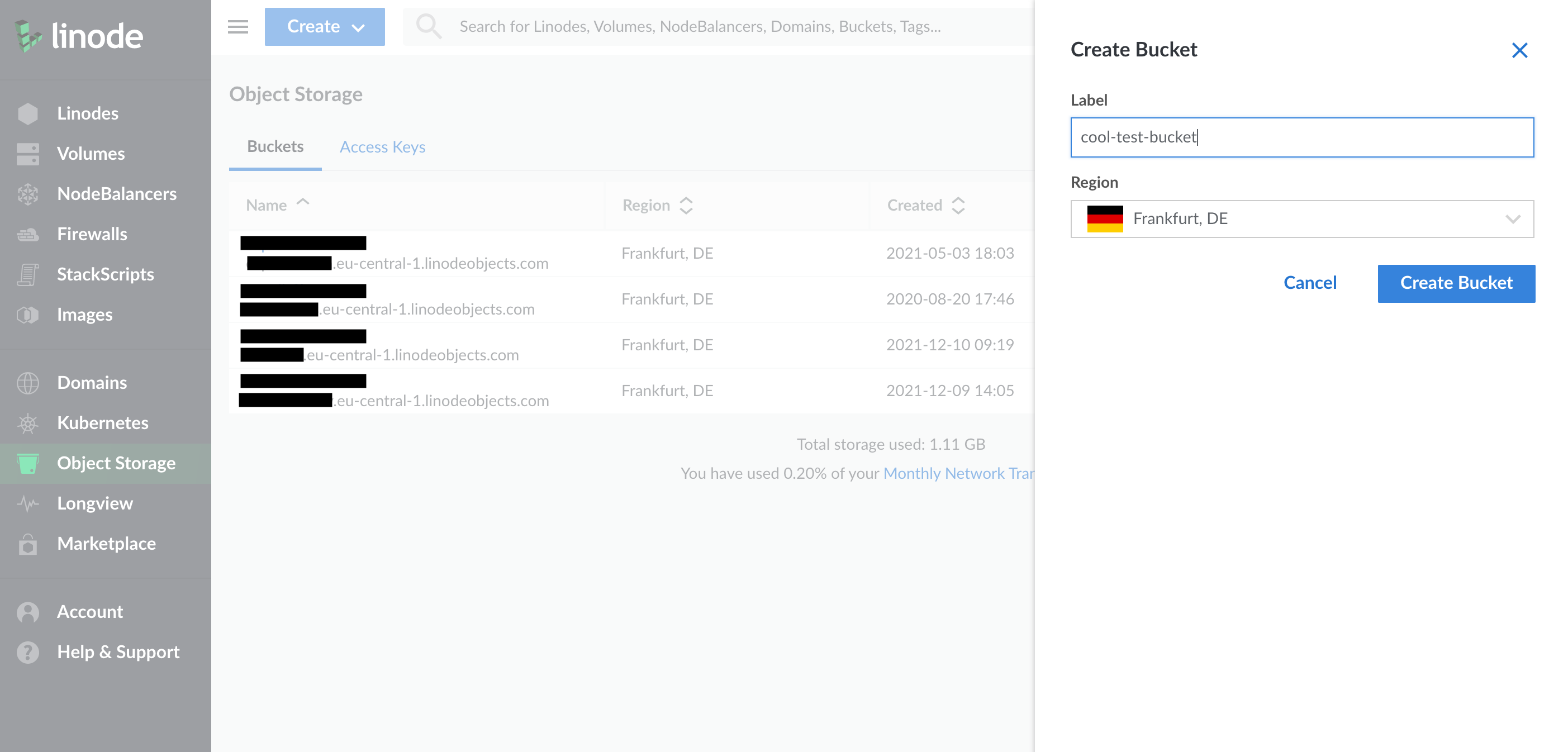1568x752 pixels.
Task: Click the Create Bucket button
Action: (x=1456, y=283)
